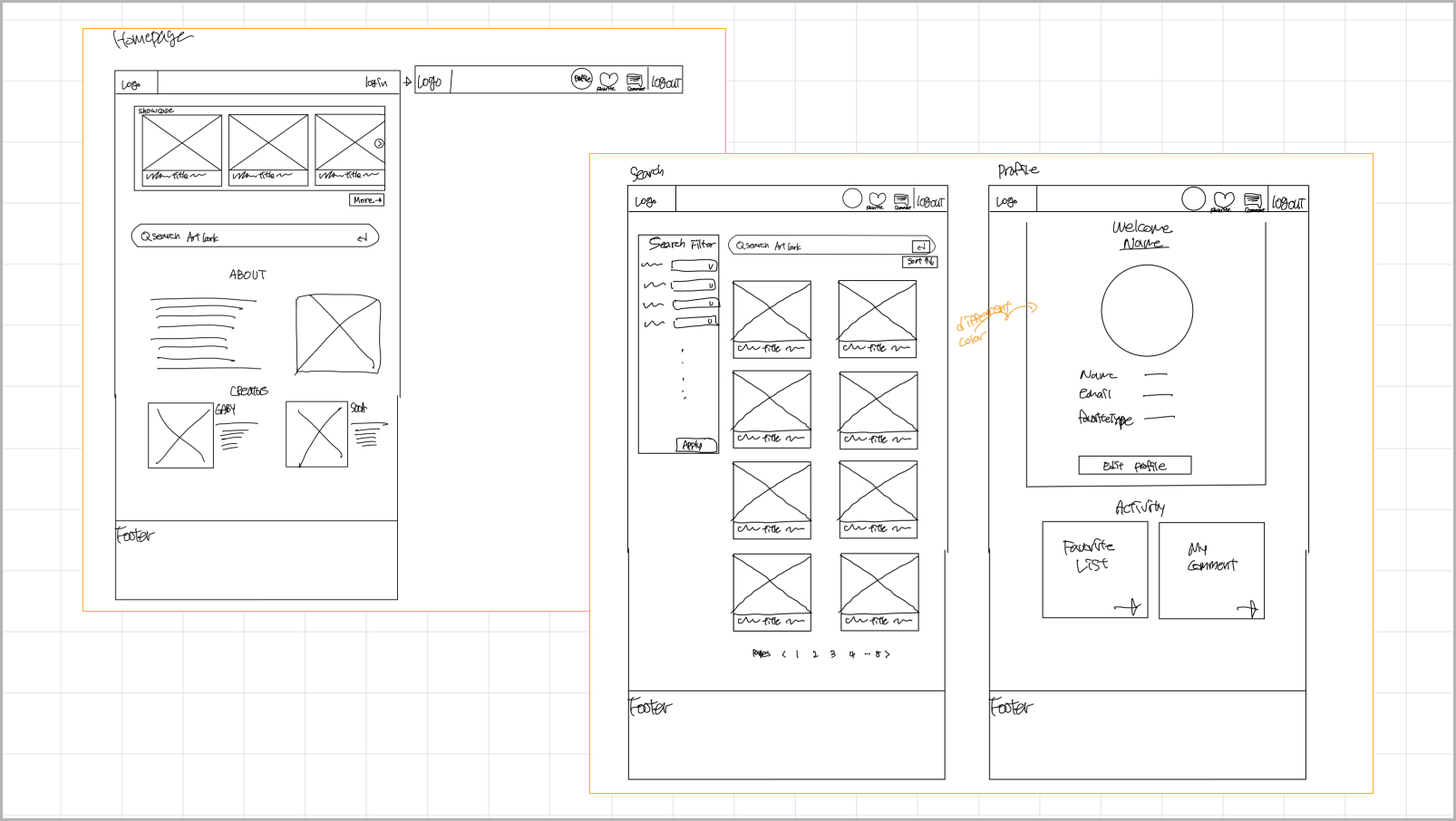1456x821 pixels.
Task: Click login in the Homepage header
Action: pyautogui.click(x=376, y=82)
